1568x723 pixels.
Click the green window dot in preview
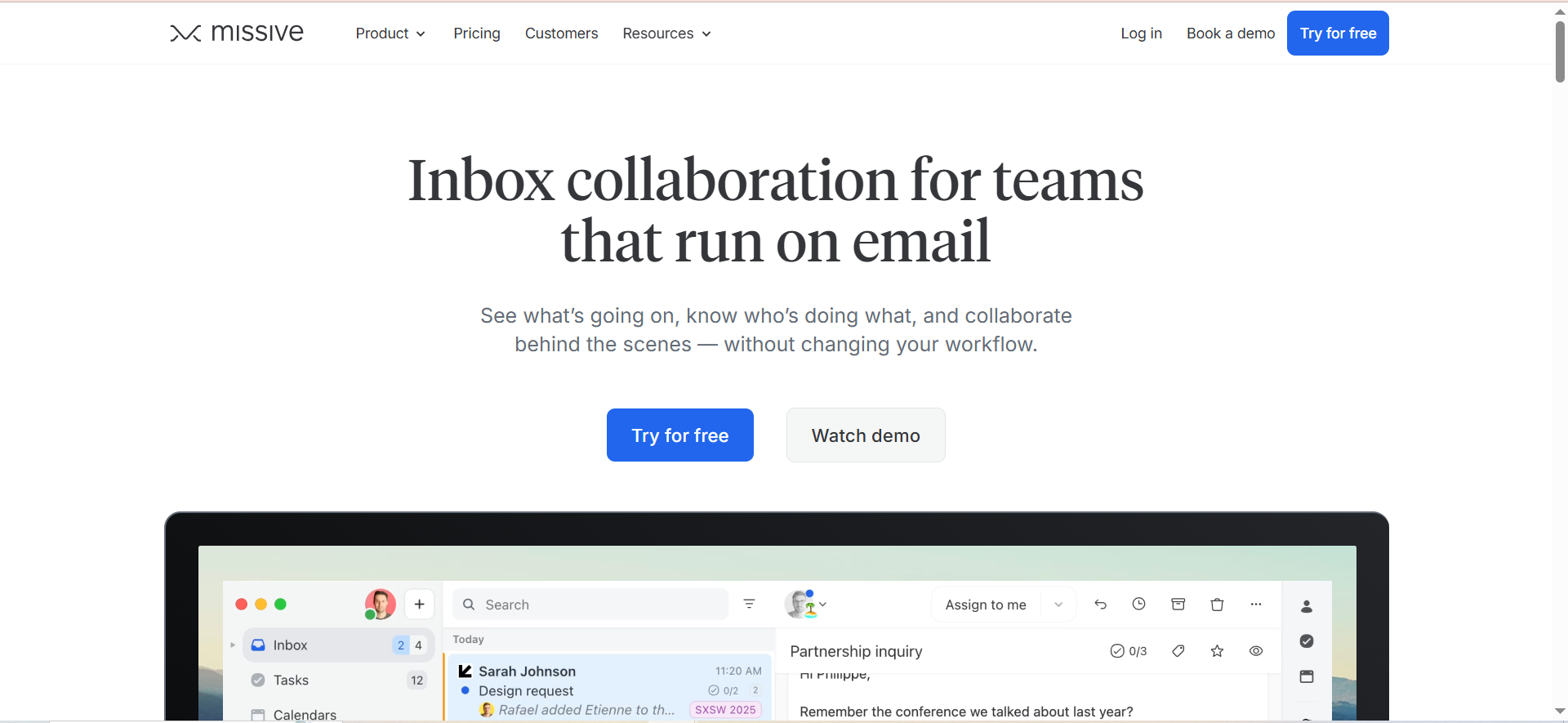281,605
